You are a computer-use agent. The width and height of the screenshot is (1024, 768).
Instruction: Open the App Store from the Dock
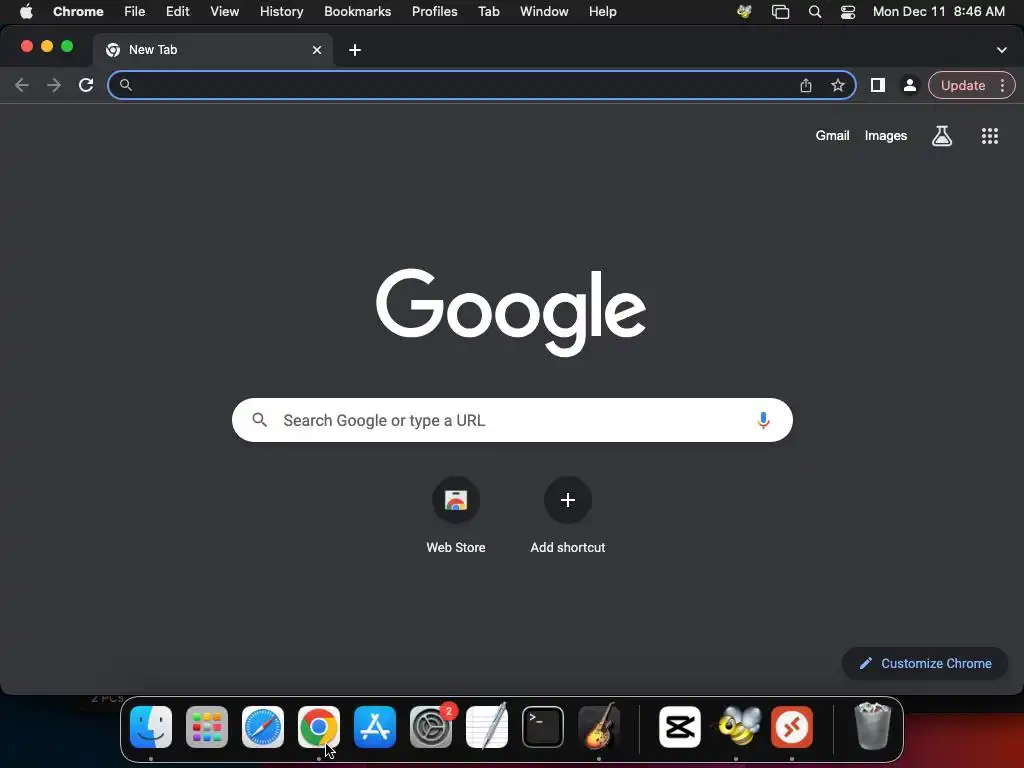click(x=375, y=727)
